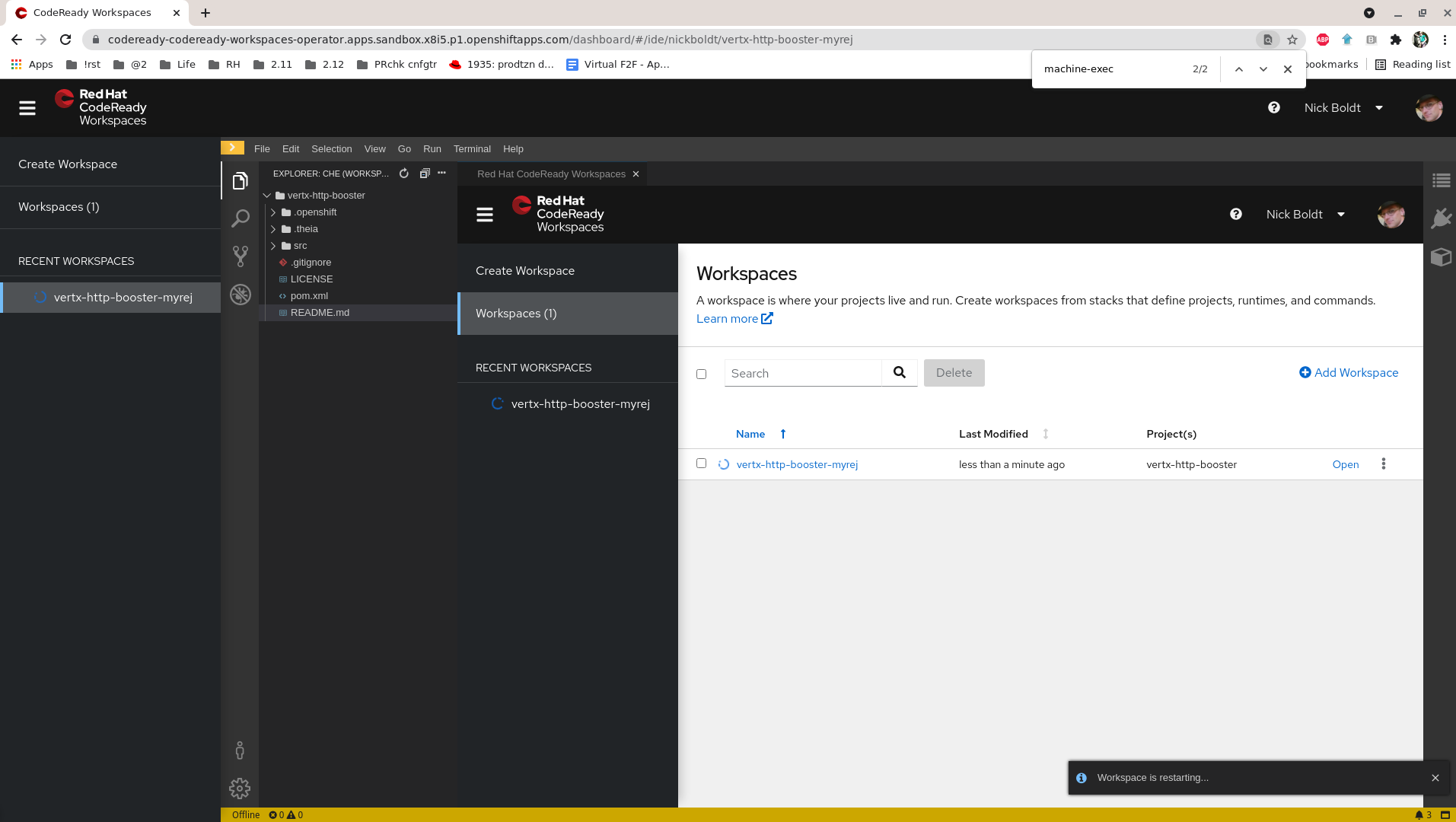The height and width of the screenshot is (822, 1456).
Task: Close the Red Hat CodeReady Workspaces editor tab
Action: 636,174
